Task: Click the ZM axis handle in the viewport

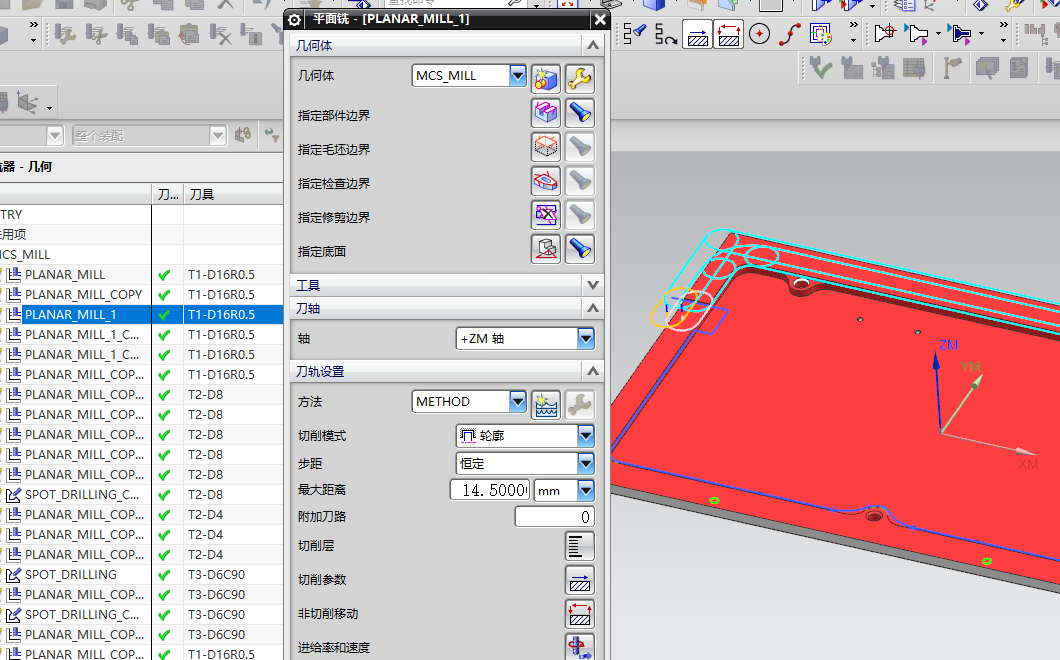Action: [x=936, y=360]
